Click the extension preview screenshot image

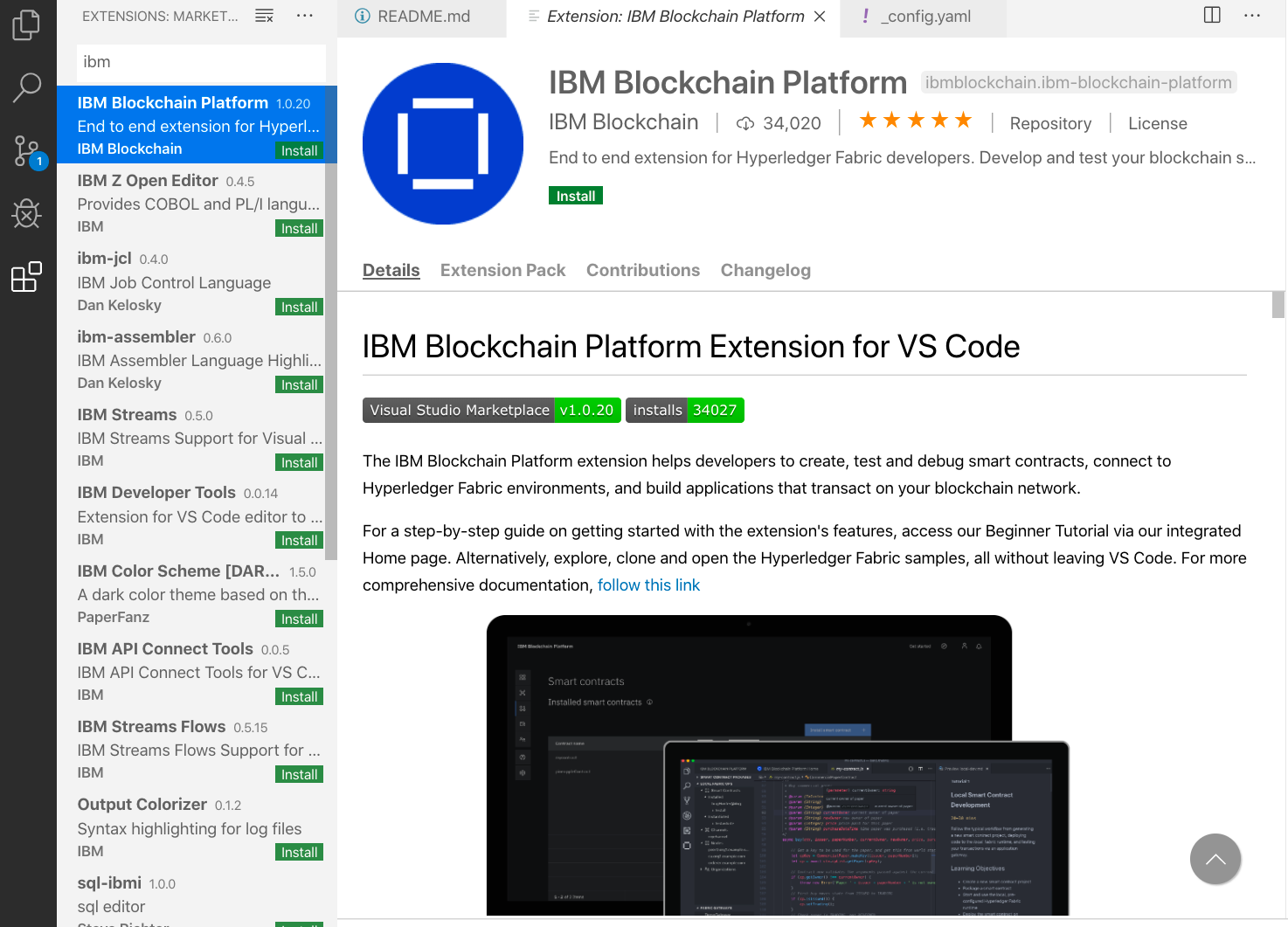(x=778, y=764)
